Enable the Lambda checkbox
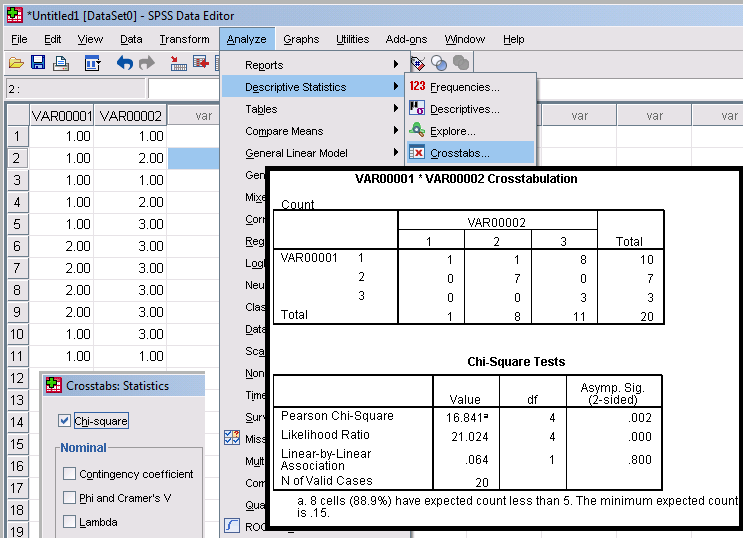 69,521
